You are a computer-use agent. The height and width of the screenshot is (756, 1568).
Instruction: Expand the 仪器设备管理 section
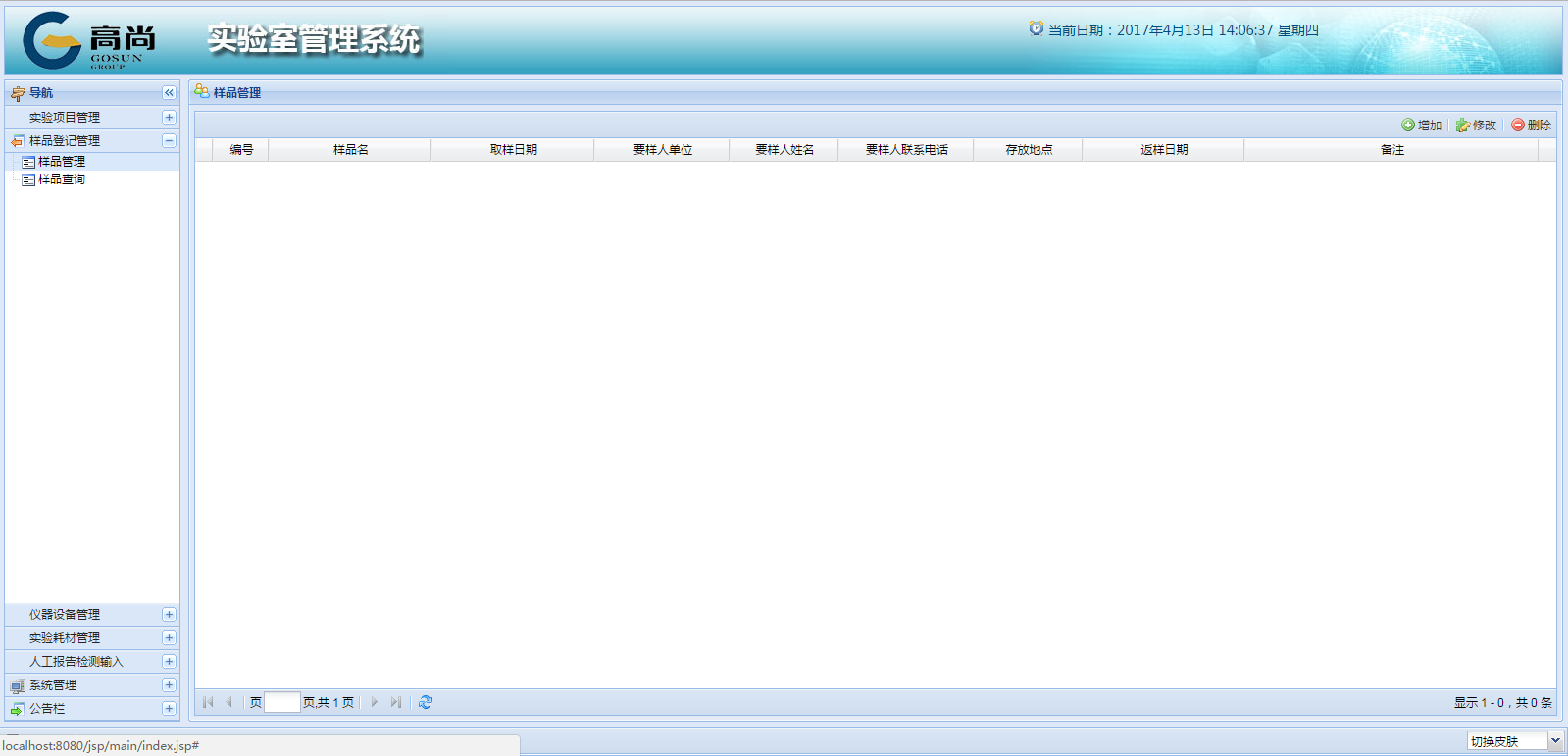pyautogui.click(x=169, y=615)
